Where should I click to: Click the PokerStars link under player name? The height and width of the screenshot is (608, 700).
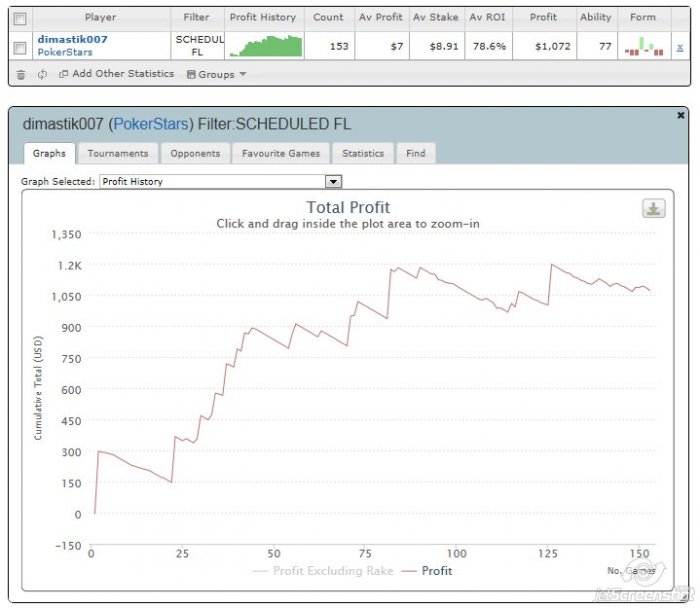tap(65, 52)
